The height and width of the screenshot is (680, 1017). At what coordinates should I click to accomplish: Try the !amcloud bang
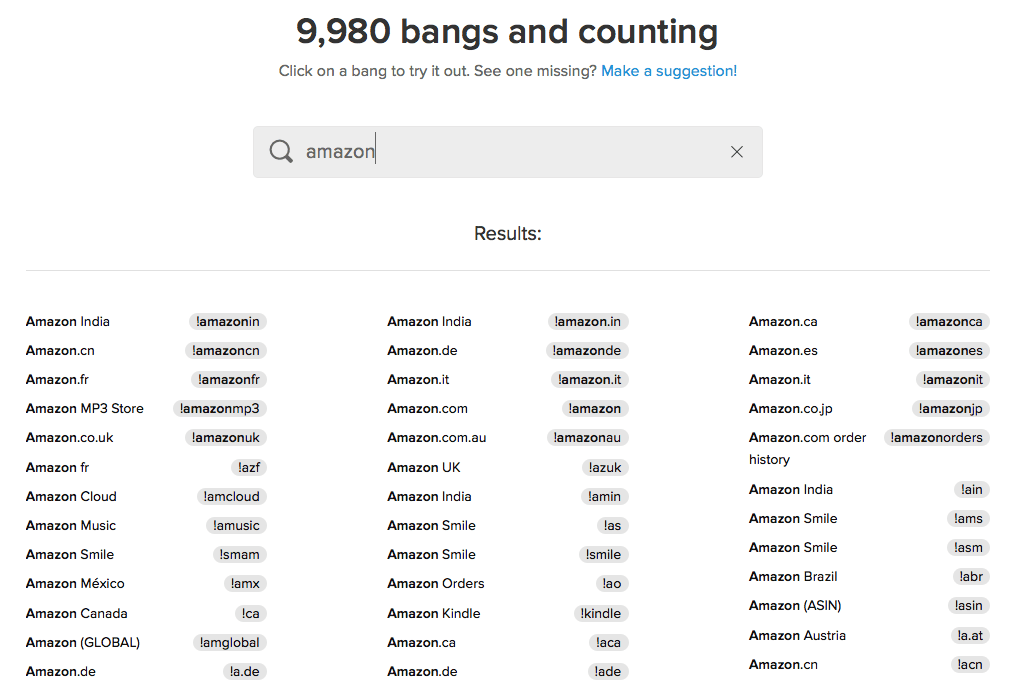tap(232, 496)
